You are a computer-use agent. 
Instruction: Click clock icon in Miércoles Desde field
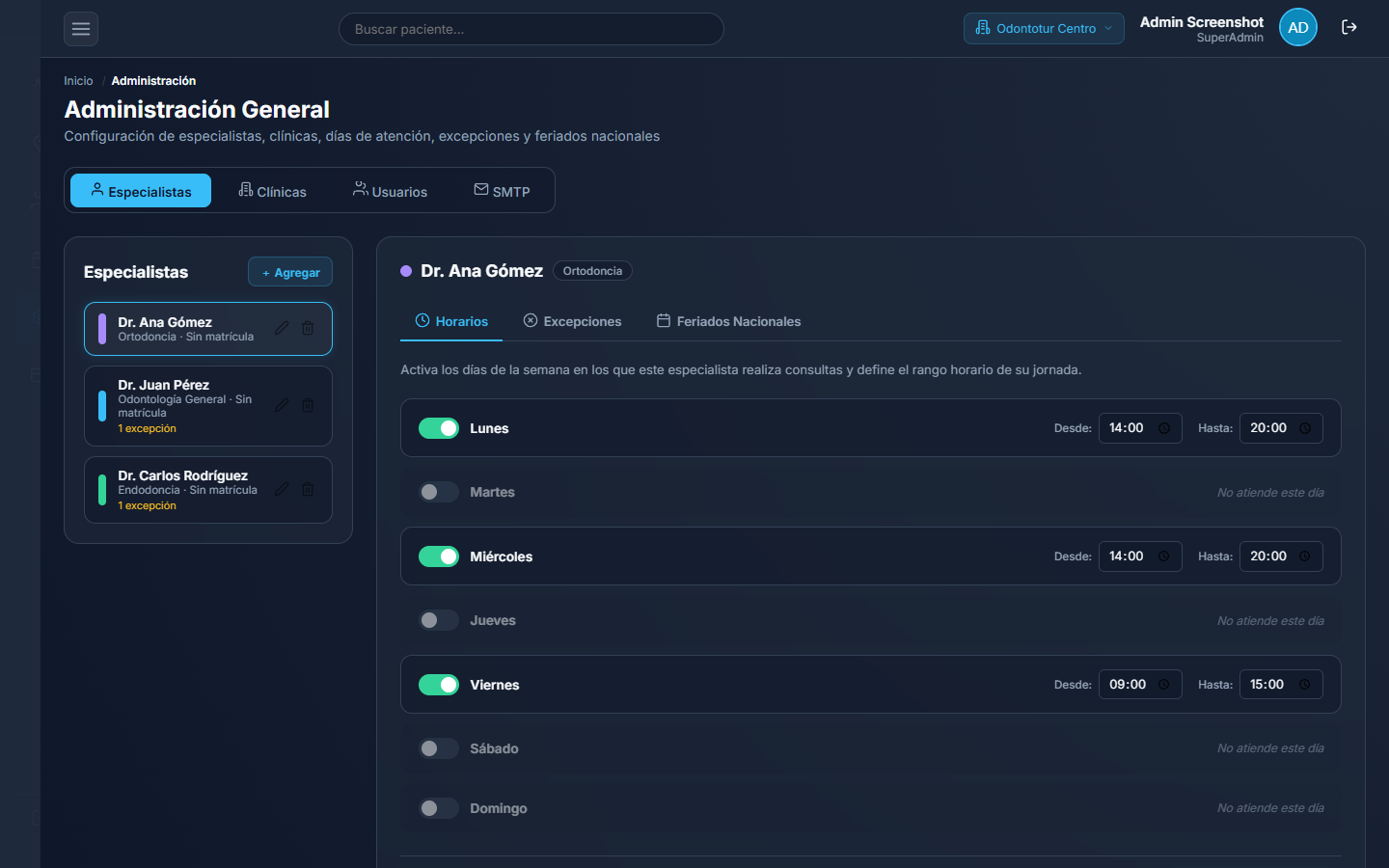(1164, 556)
